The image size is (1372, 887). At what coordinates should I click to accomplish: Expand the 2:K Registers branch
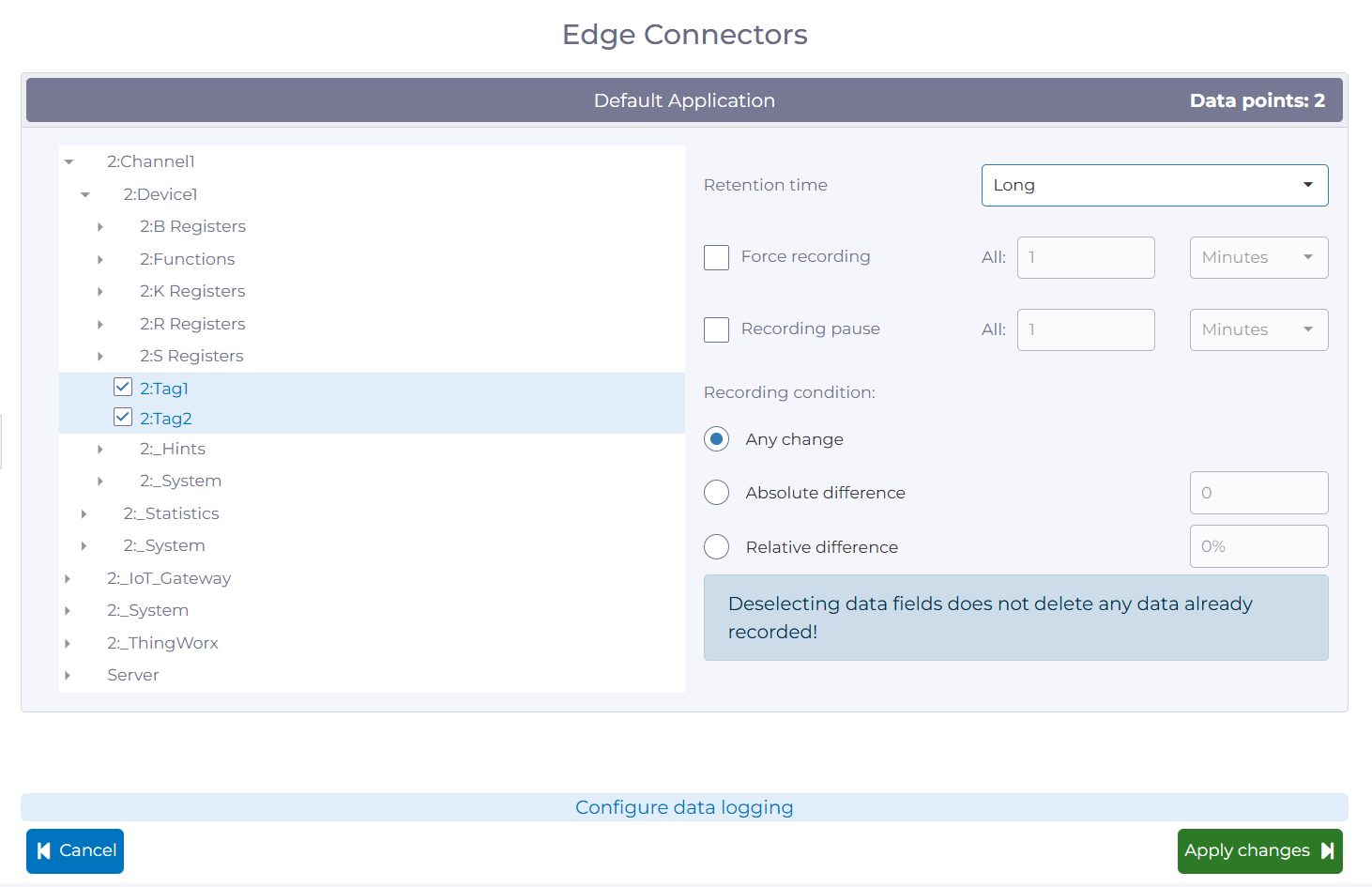[100, 291]
